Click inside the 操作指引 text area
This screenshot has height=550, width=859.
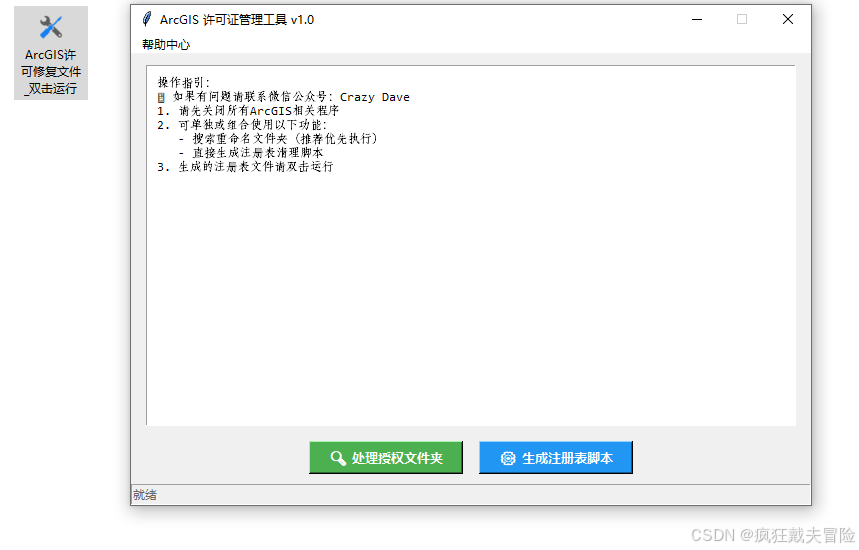(x=471, y=245)
